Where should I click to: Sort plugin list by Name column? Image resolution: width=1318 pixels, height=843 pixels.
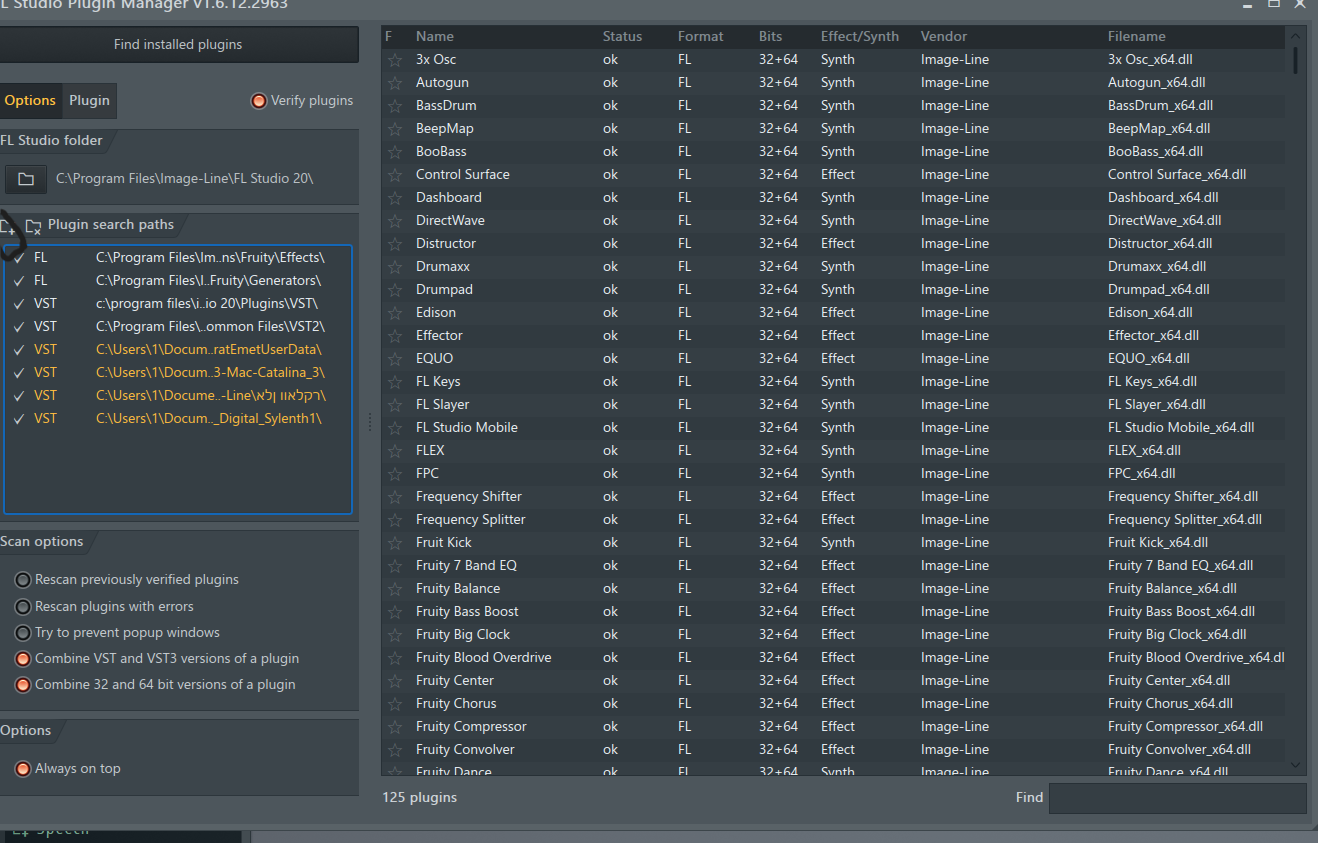tap(435, 37)
